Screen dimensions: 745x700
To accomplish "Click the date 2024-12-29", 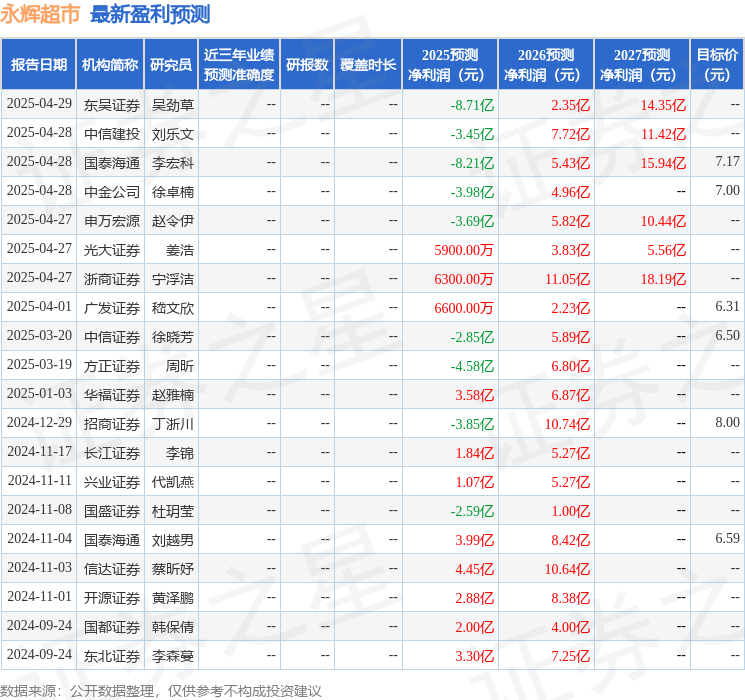I will 39,422.
